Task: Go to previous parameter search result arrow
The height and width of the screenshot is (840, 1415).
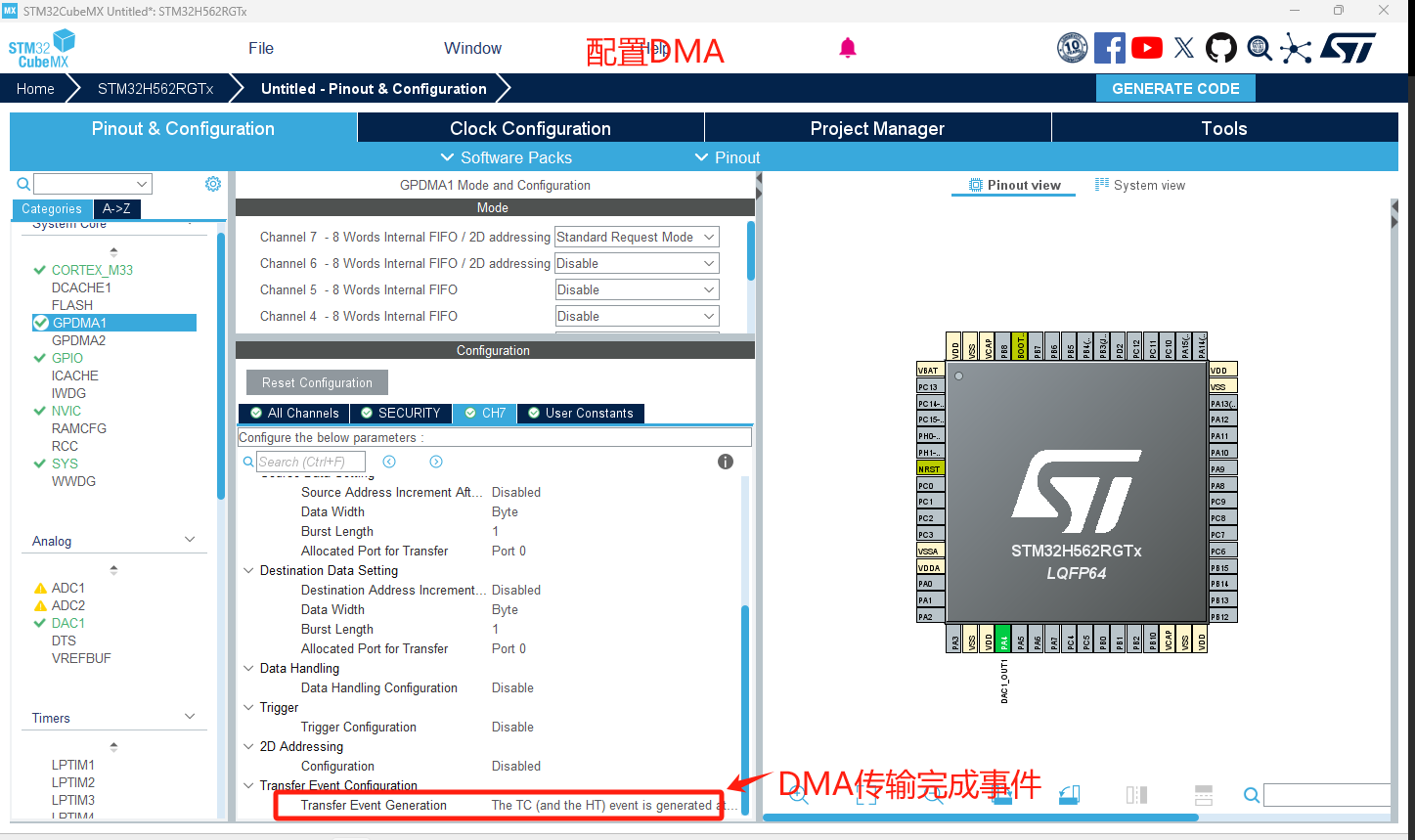Action: [389, 462]
